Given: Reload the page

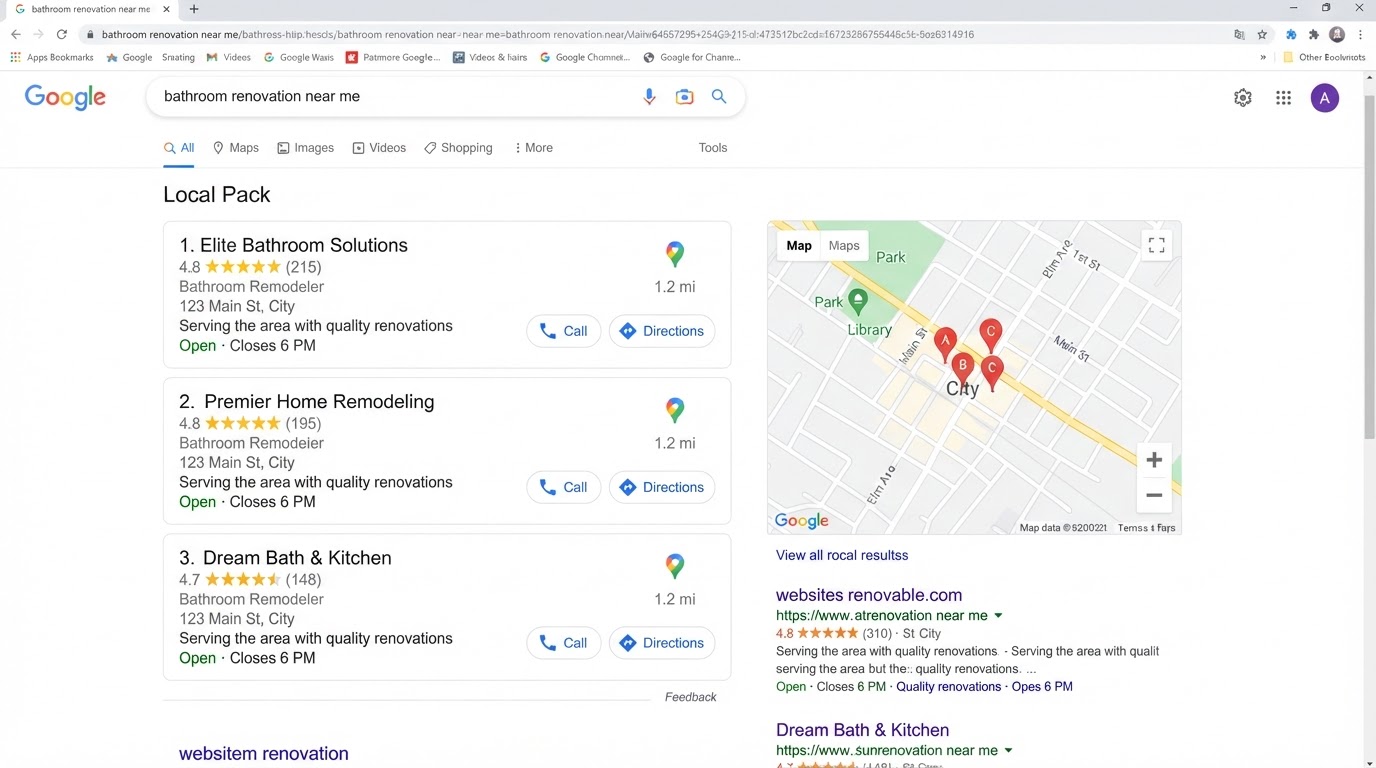Looking at the screenshot, I should pyautogui.click(x=62, y=34).
